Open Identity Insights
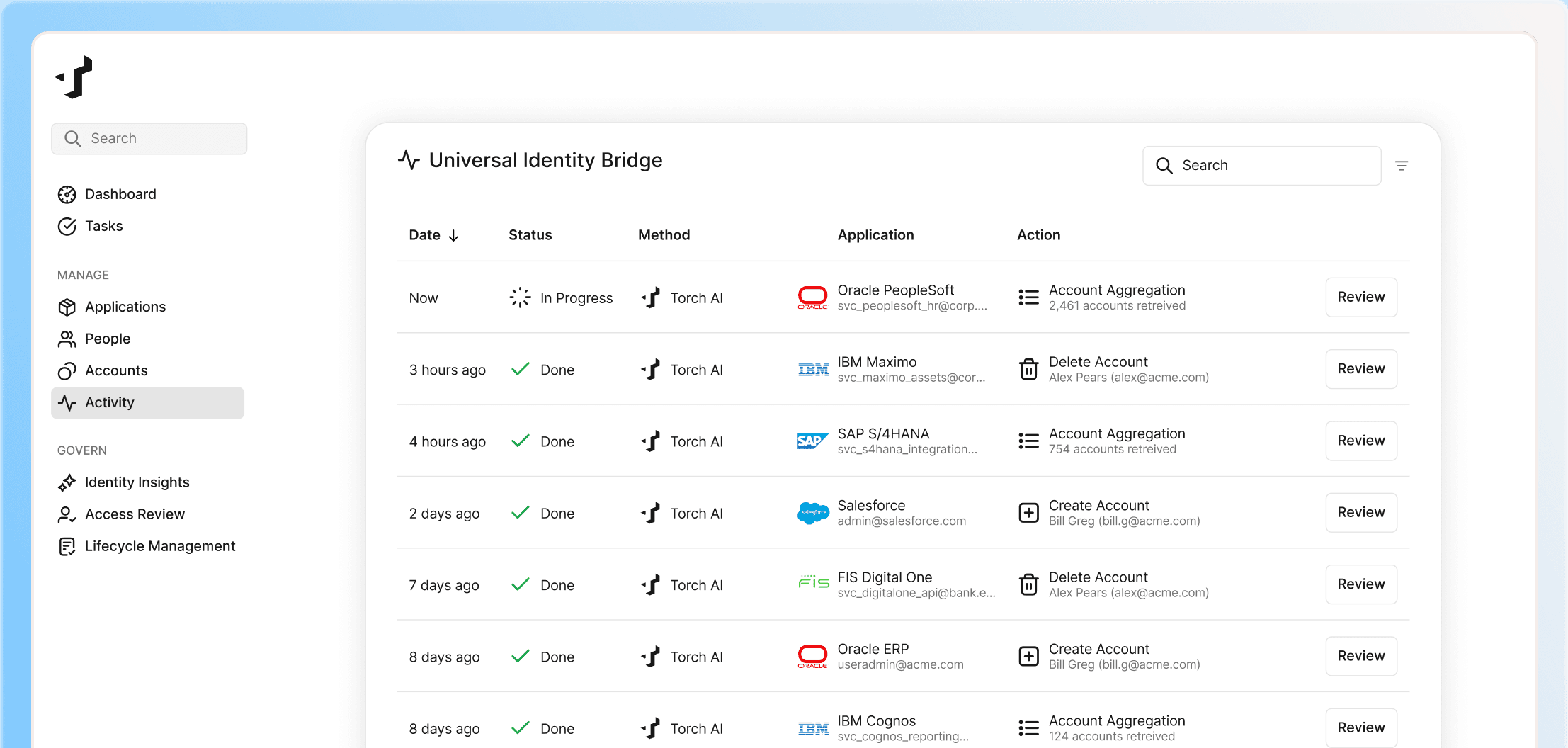 coord(137,482)
